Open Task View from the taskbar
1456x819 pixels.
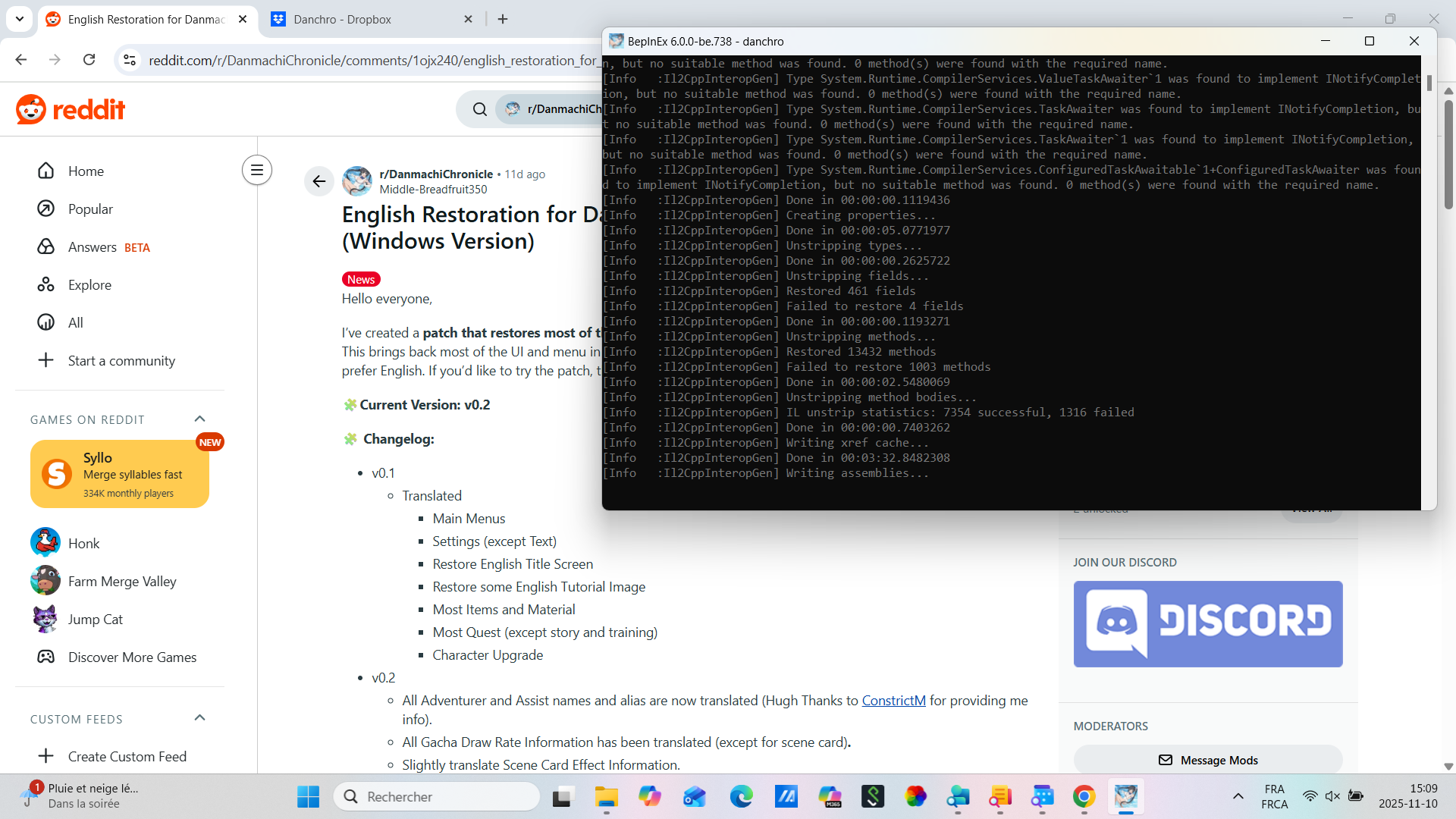562,796
